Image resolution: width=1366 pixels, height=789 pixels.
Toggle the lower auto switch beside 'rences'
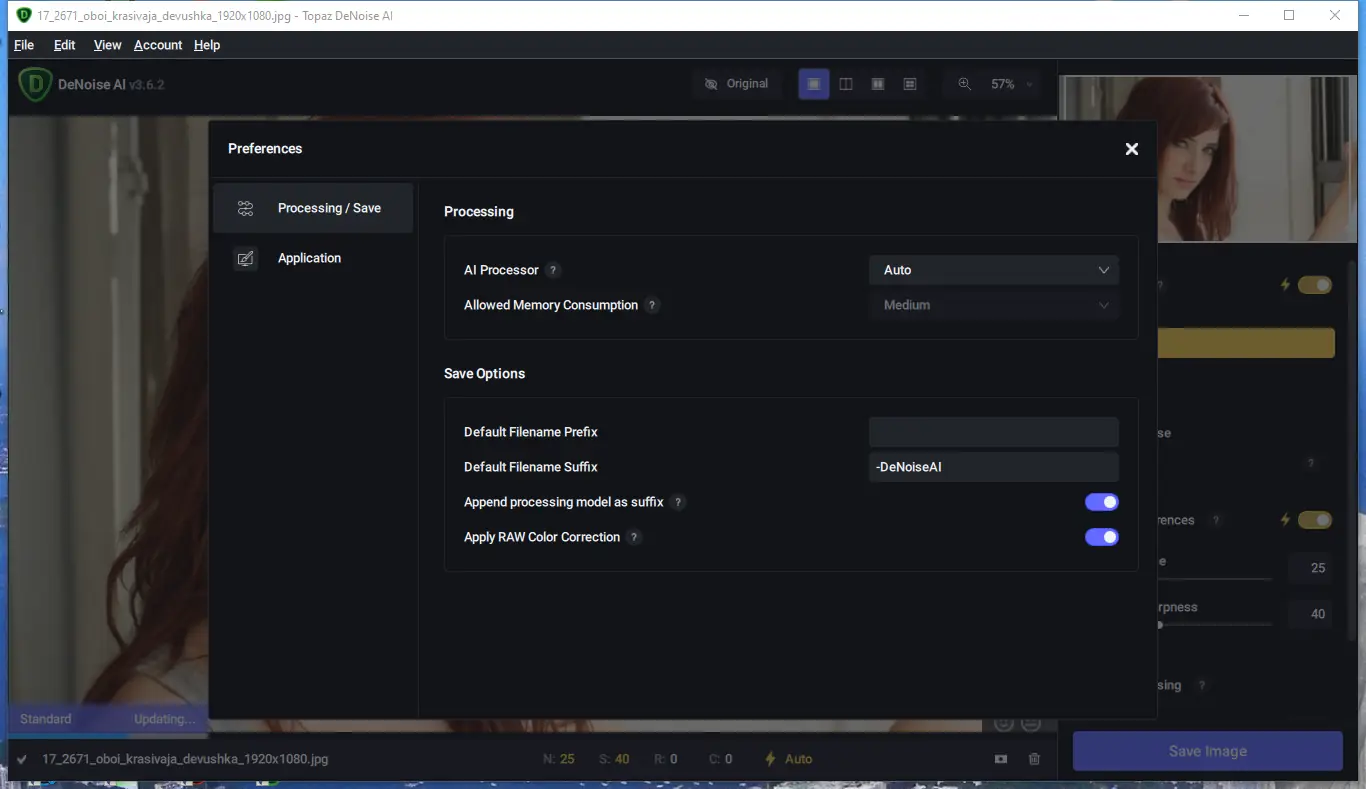[1315, 520]
